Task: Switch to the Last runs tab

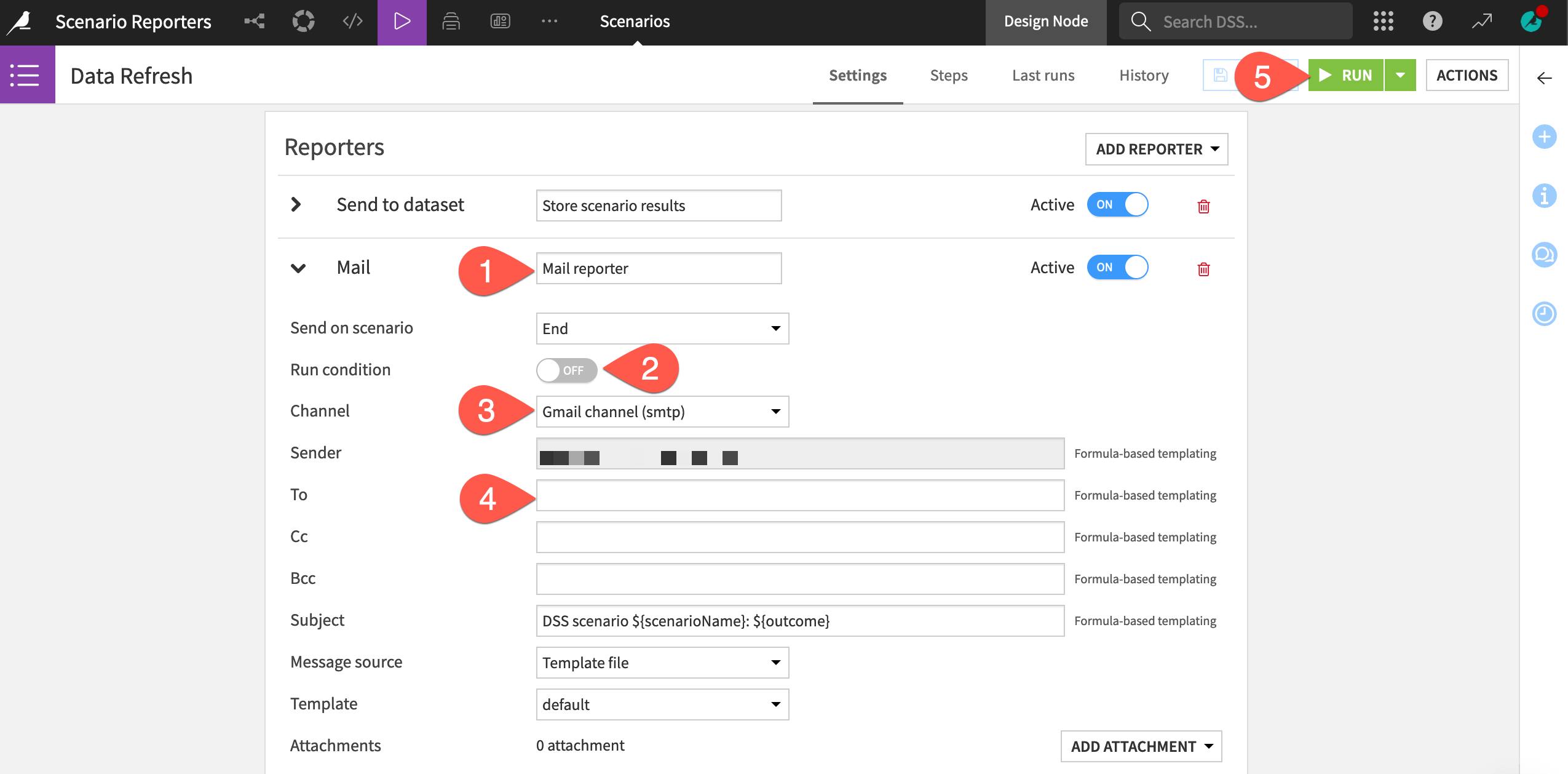Action: (x=1042, y=75)
